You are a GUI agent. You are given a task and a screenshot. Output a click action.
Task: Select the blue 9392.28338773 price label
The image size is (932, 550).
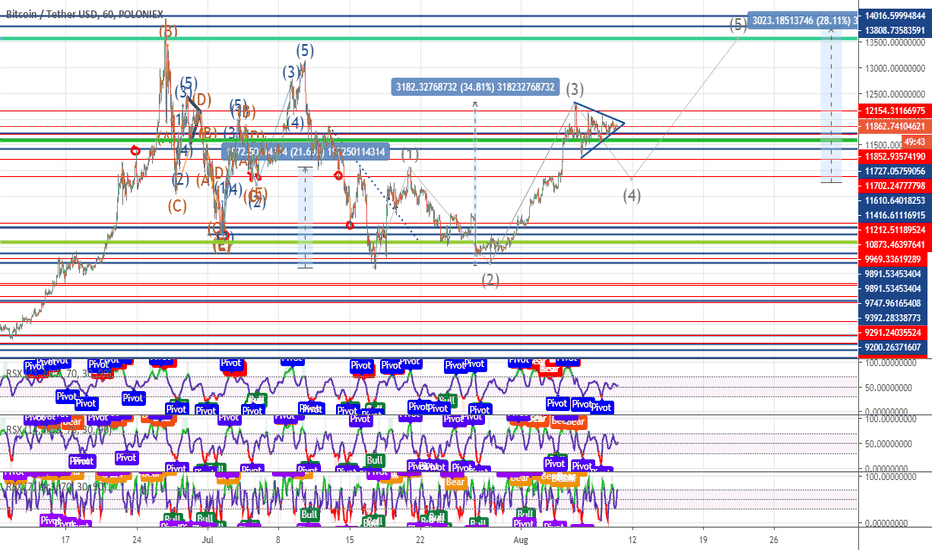click(895, 318)
